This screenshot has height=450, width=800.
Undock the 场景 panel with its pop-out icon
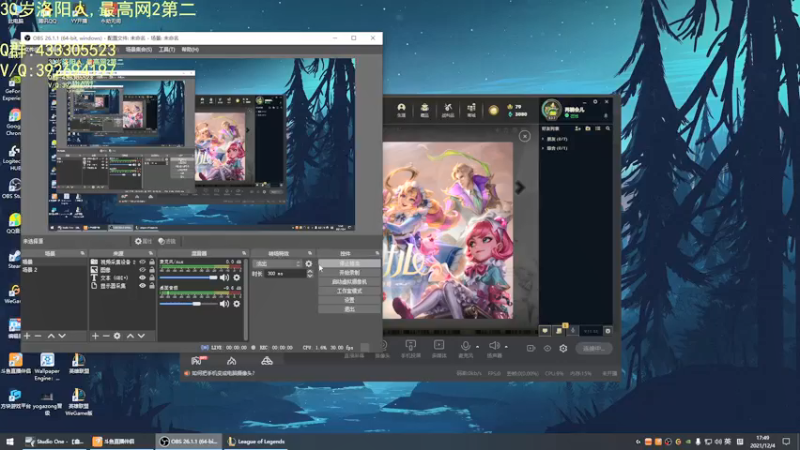(82, 253)
